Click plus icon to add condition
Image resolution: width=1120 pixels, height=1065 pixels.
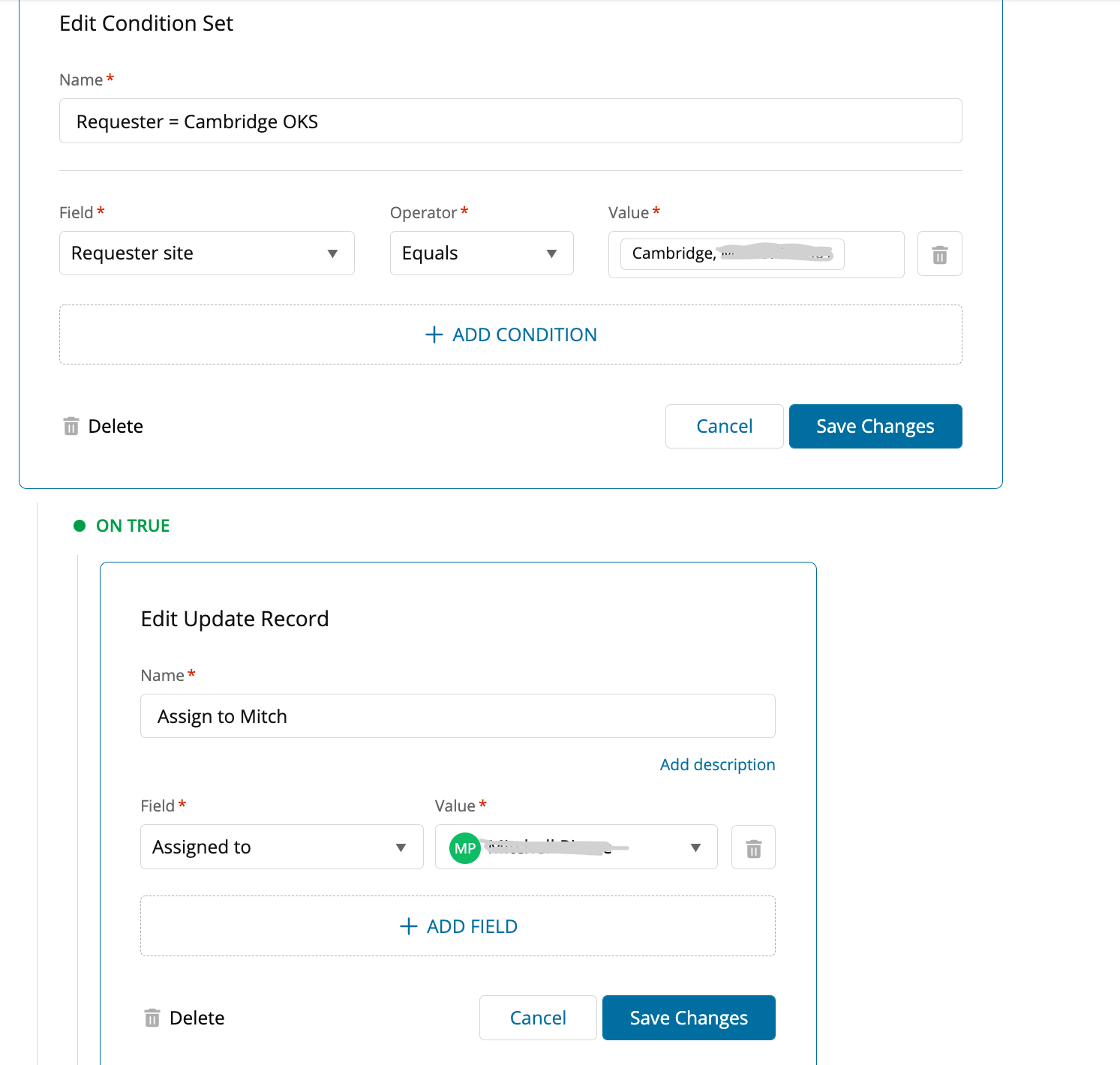coord(434,334)
